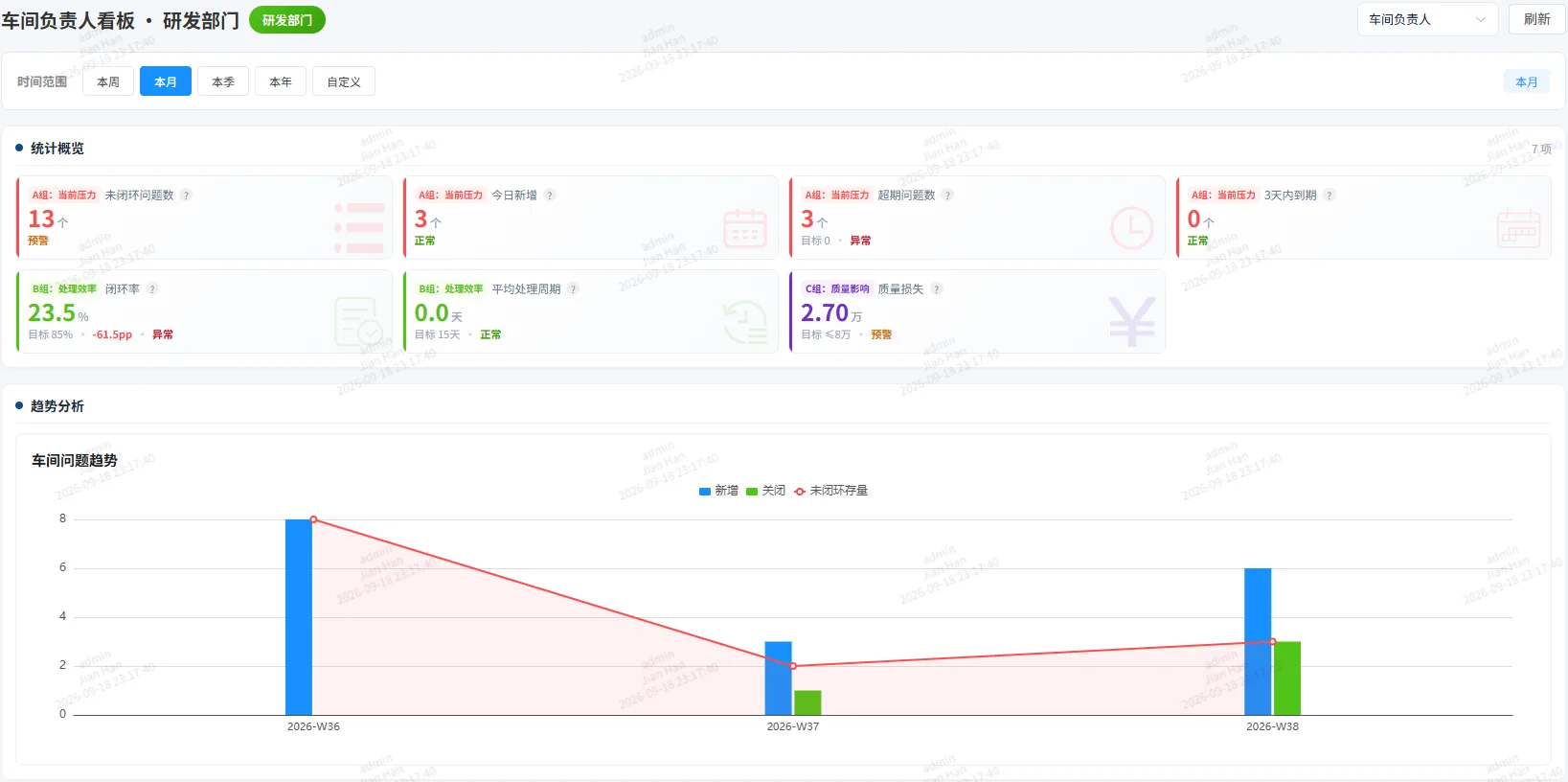
Task: Click yen icon in 质量损失 card
Action: [x=1132, y=322]
